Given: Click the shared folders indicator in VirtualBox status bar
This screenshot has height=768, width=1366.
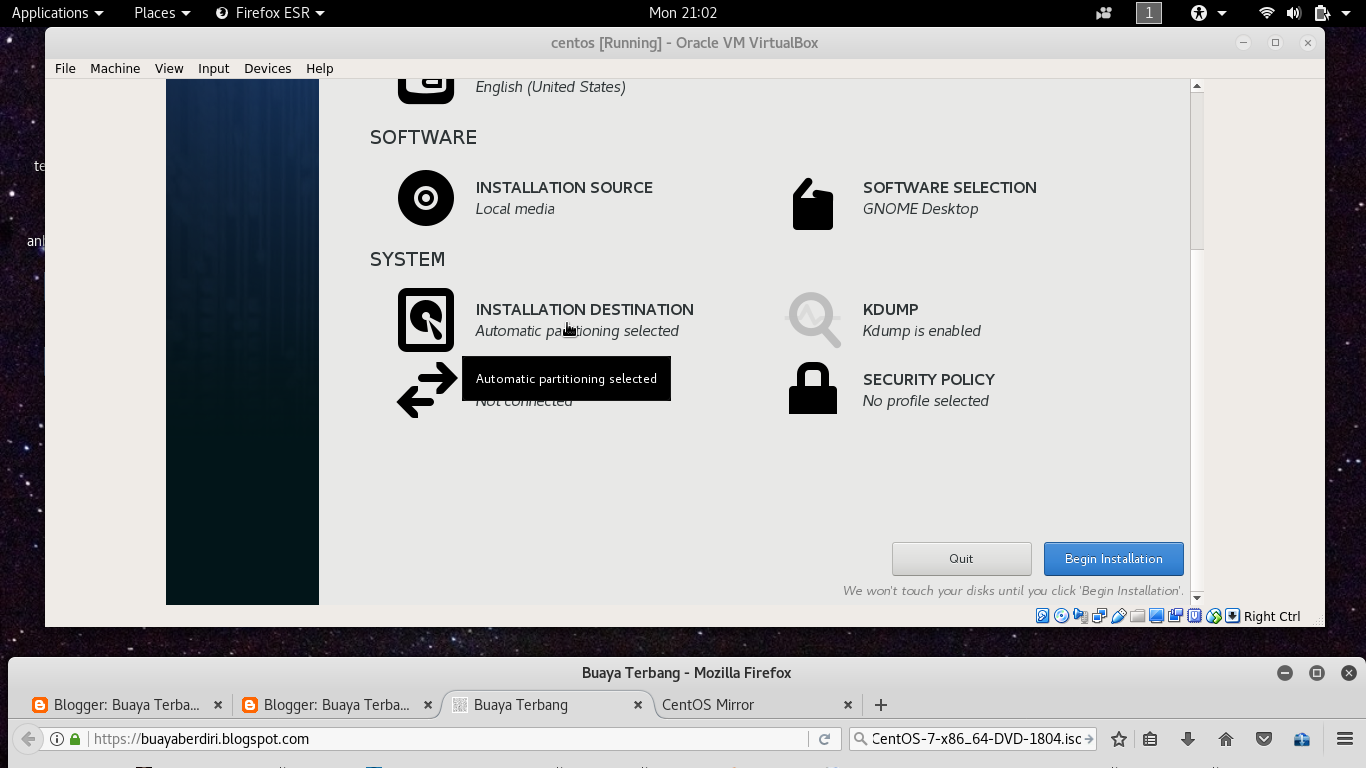Looking at the screenshot, I should pyautogui.click(x=1138, y=616).
